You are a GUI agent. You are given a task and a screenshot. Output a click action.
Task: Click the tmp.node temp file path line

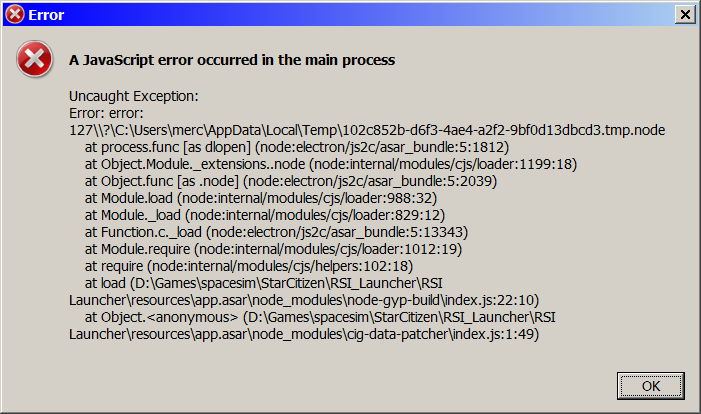click(x=367, y=131)
